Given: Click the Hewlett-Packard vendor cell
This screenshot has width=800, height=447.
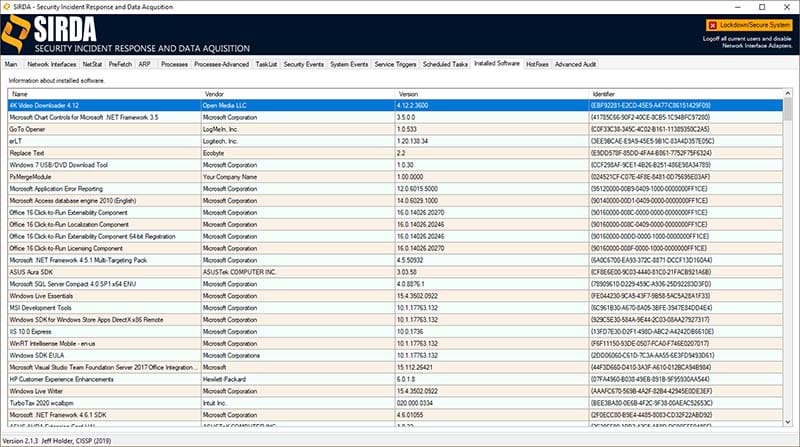Looking at the screenshot, I should (x=298, y=380).
